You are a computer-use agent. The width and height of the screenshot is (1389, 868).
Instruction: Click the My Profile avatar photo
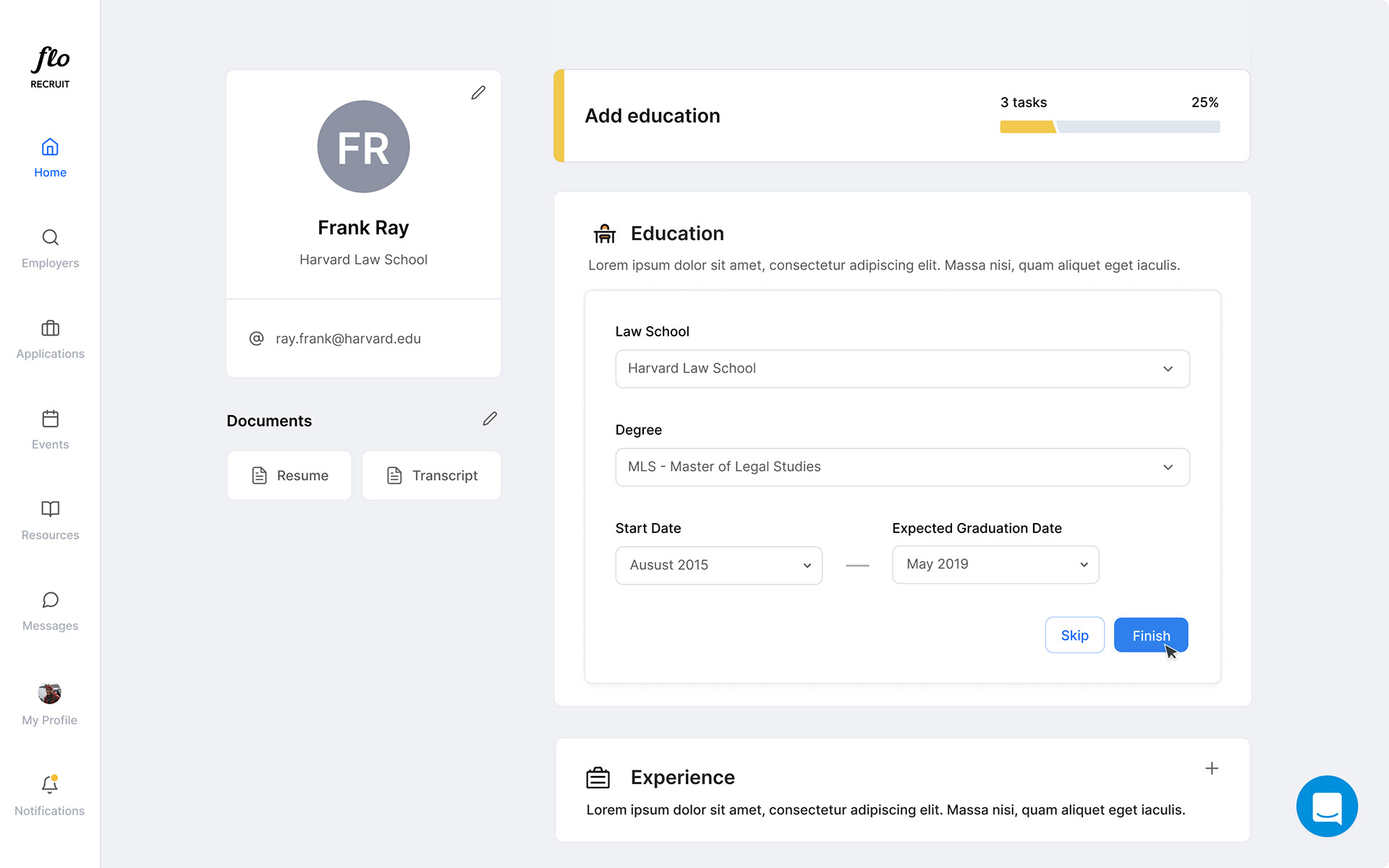pos(50,693)
